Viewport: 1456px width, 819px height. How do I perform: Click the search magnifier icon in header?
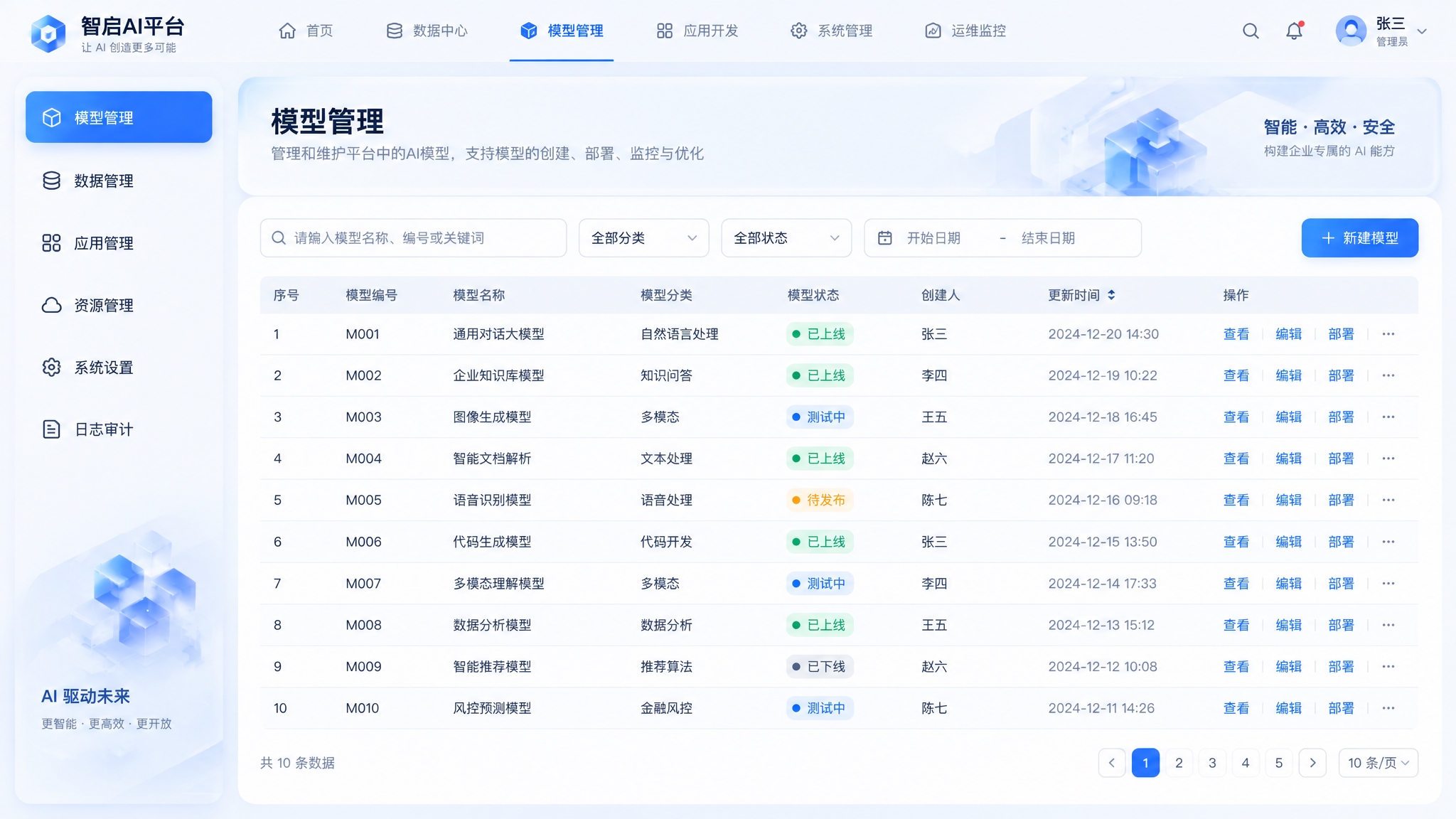click(1251, 31)
